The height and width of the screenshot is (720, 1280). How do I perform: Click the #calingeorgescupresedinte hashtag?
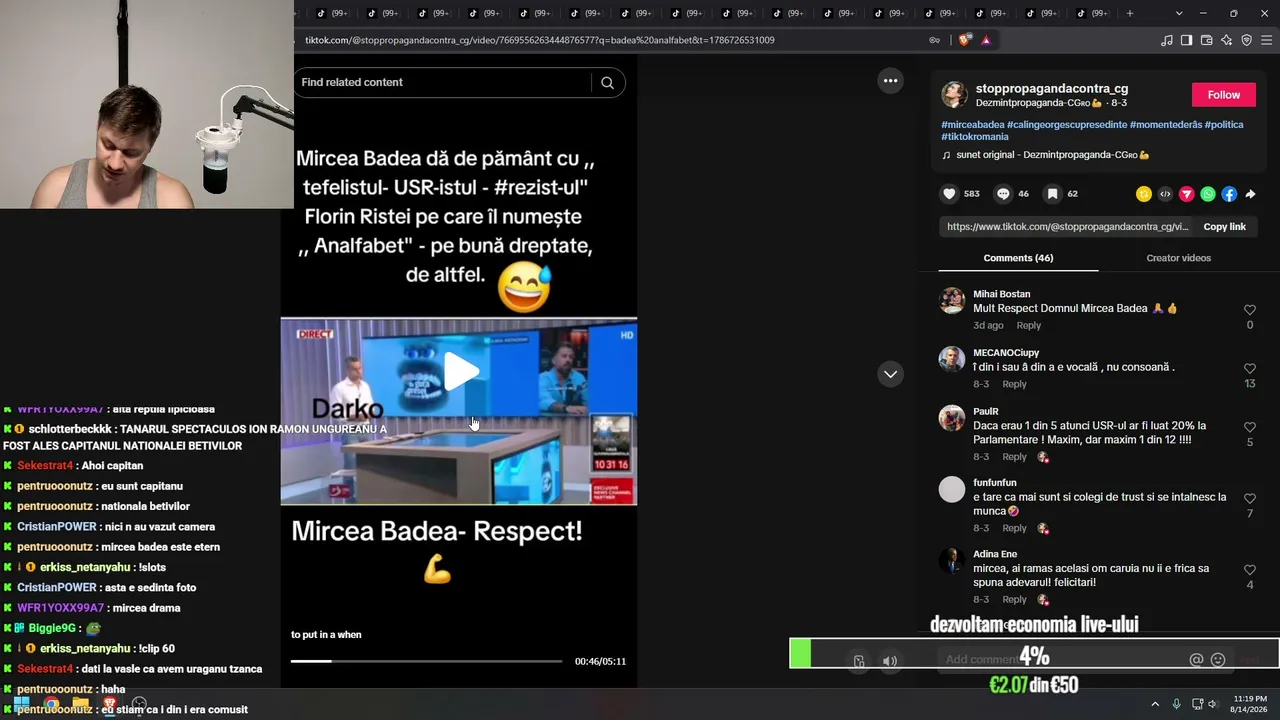pyautogui.click(x=1067, y=124)
